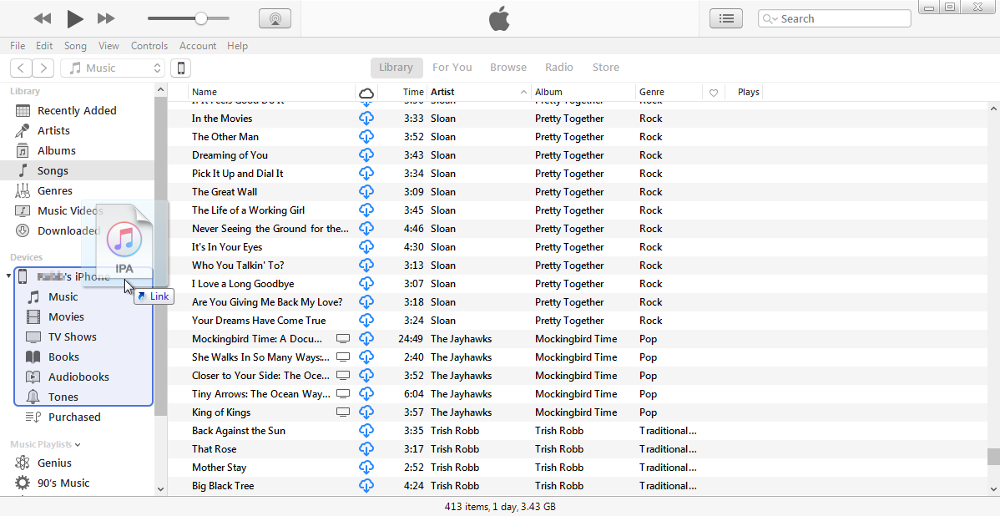Click the Search field

[x=834, y=18]
